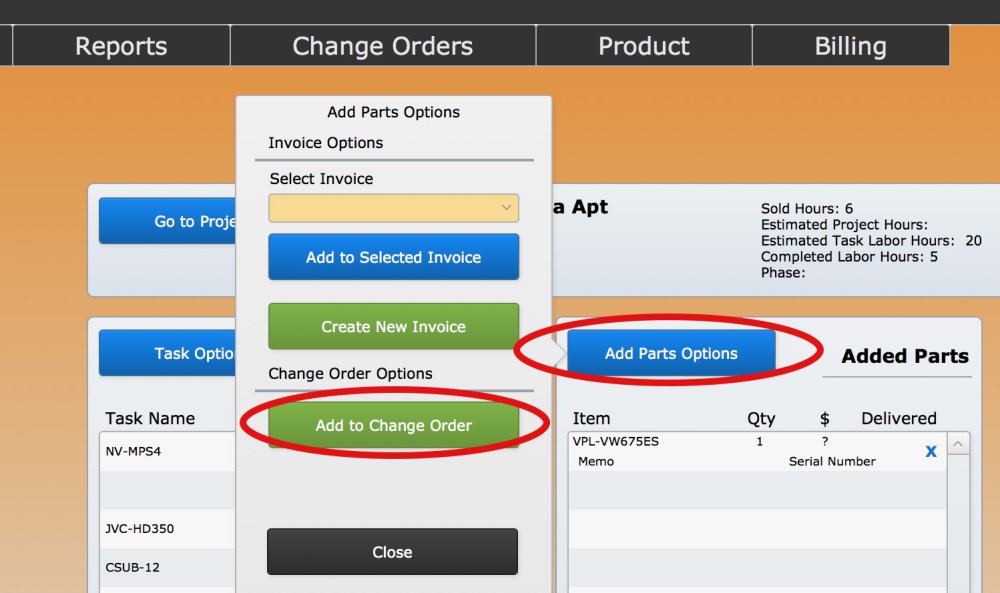Switch to the Reports tab
Screen dimensions: 1000x593
coord(120,45)
